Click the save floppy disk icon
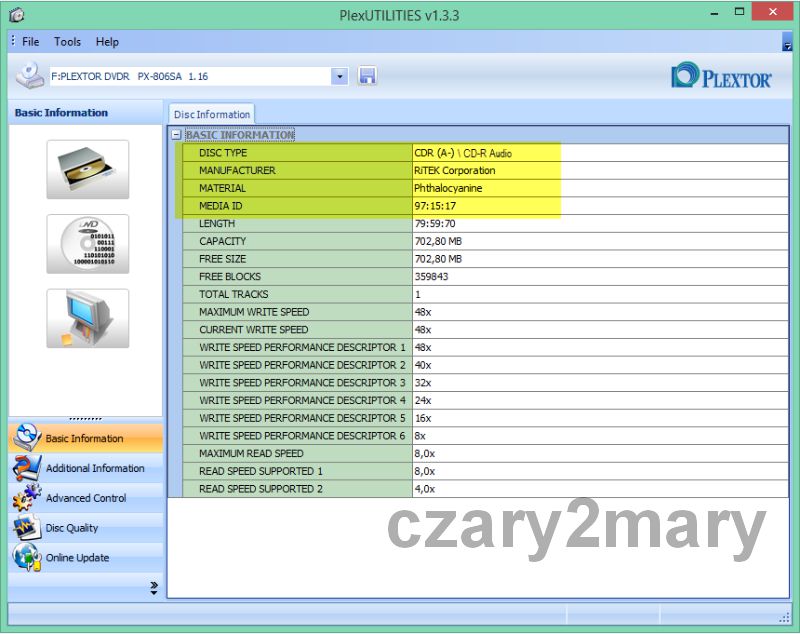The image size is (800, 634). point(367,76)
